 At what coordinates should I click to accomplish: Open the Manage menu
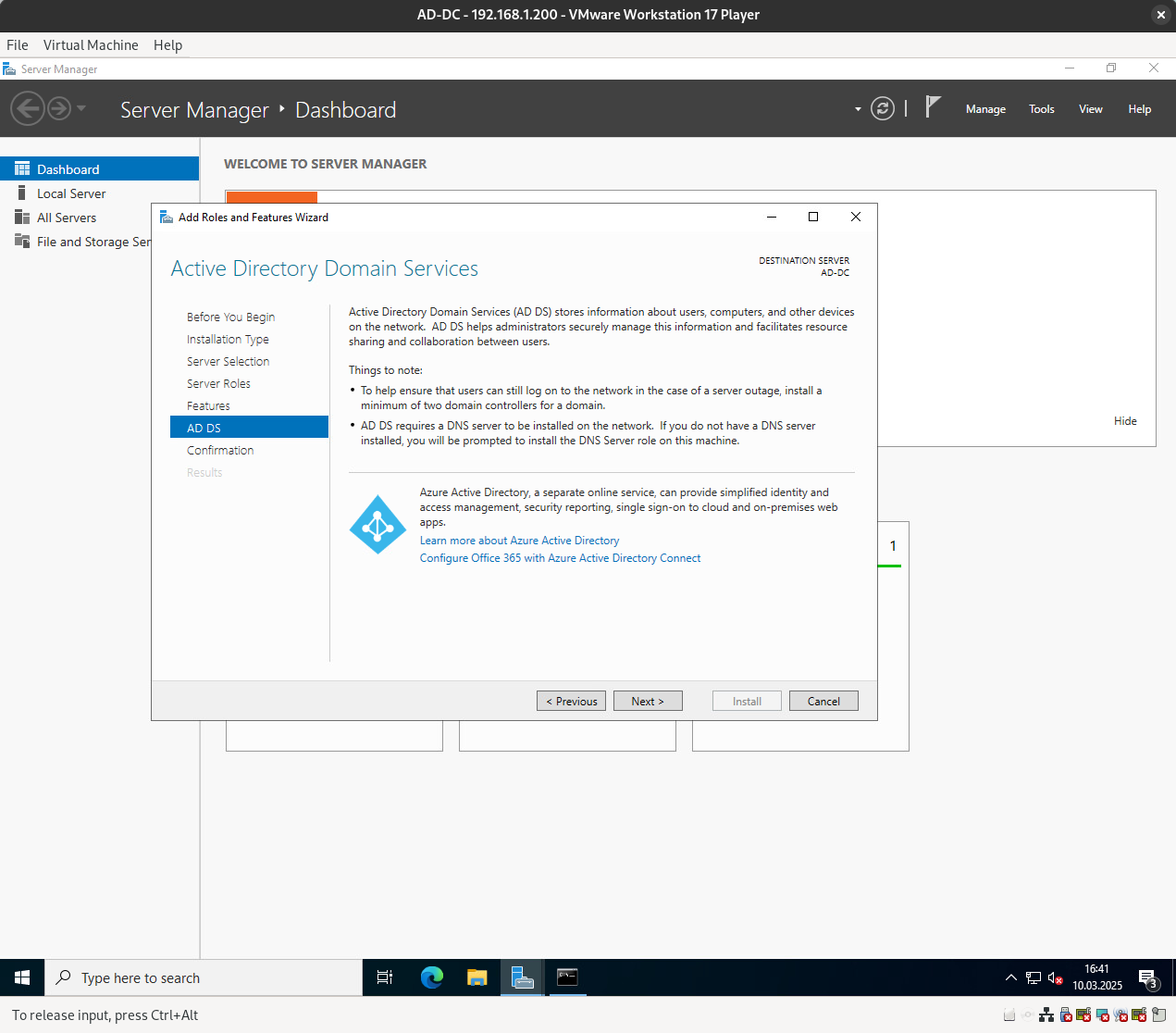click(985, 109)
